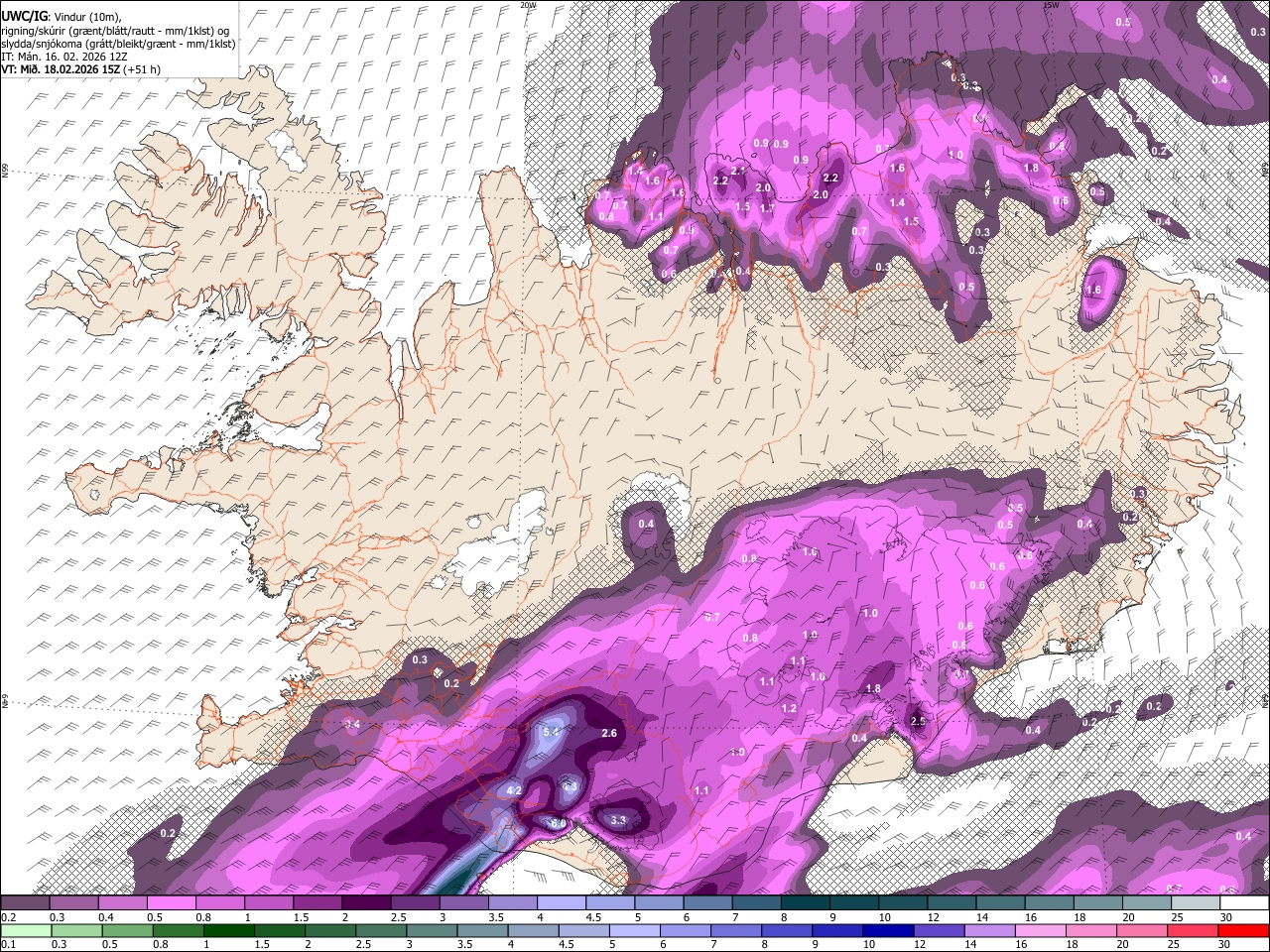Pick upper legend swatch between 8 and 9
Screen dimensions: 1270x952
[x=804, y=903]
